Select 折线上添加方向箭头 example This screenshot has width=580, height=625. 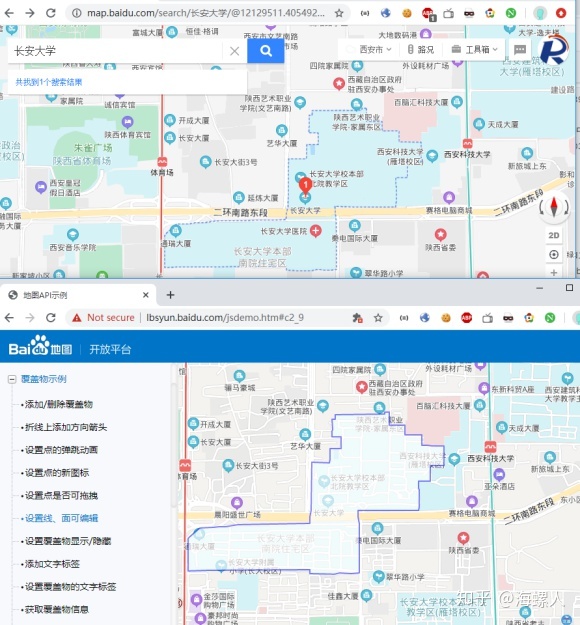click(66, 427)
